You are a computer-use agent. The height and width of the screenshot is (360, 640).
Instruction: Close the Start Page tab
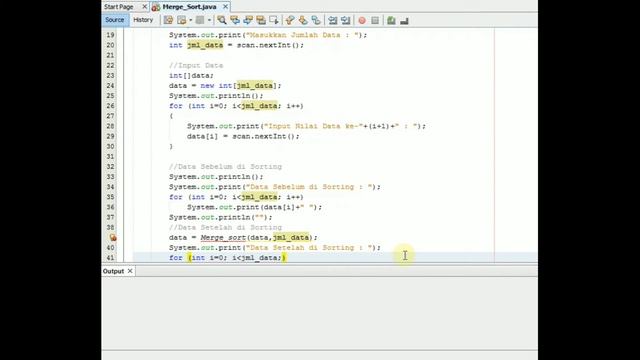coord(144,7)
